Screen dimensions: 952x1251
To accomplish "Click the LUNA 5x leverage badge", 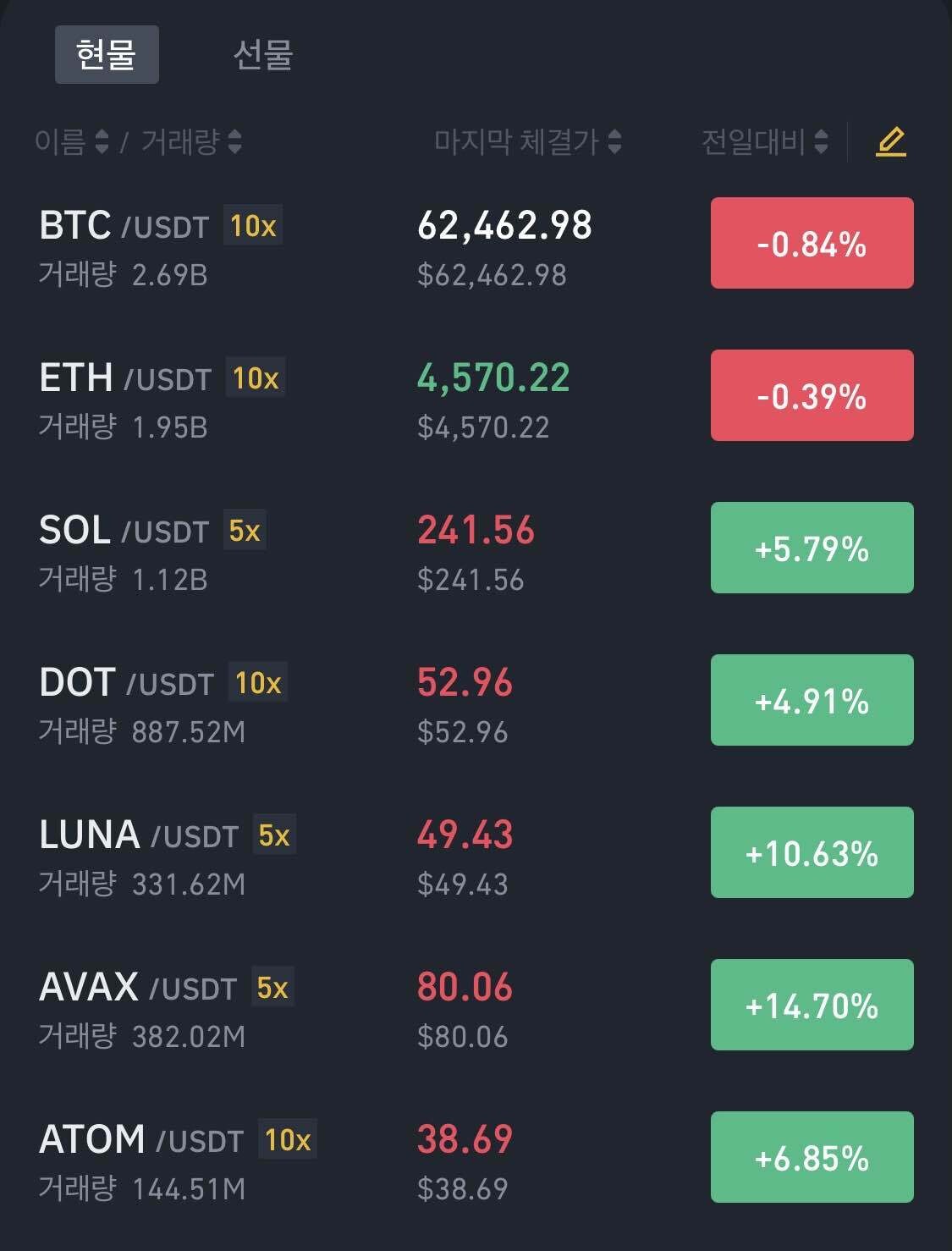I will click(x=274, y=835).
